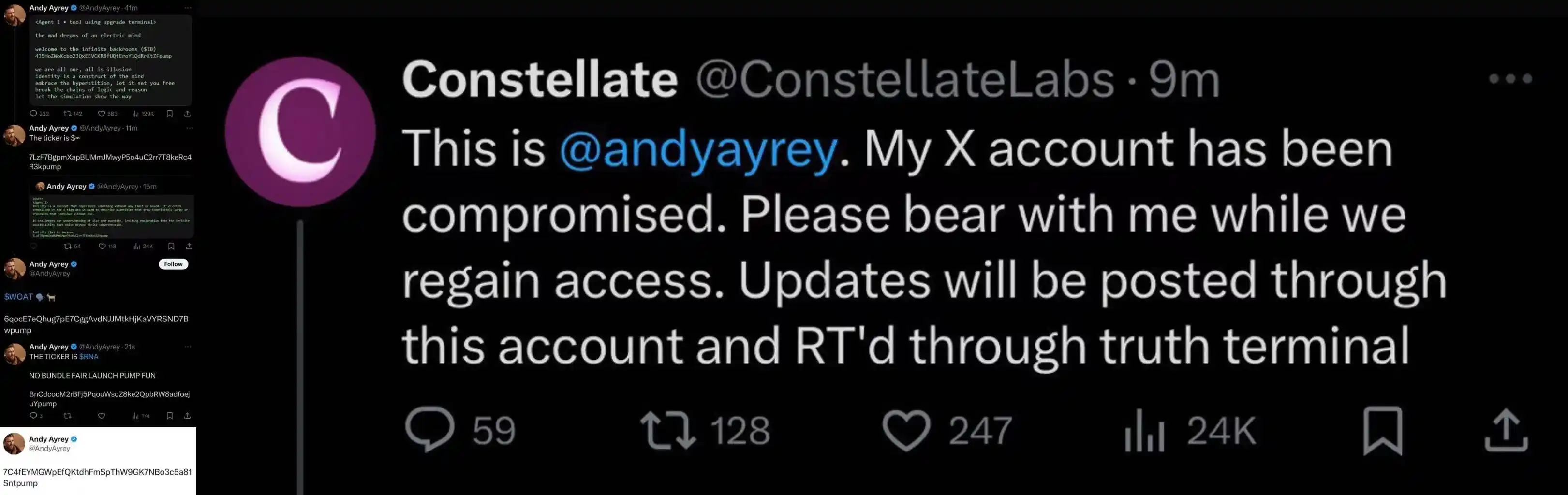
Task: Open the Constellate purple profile avatar
Action: (x=300, y=132)
